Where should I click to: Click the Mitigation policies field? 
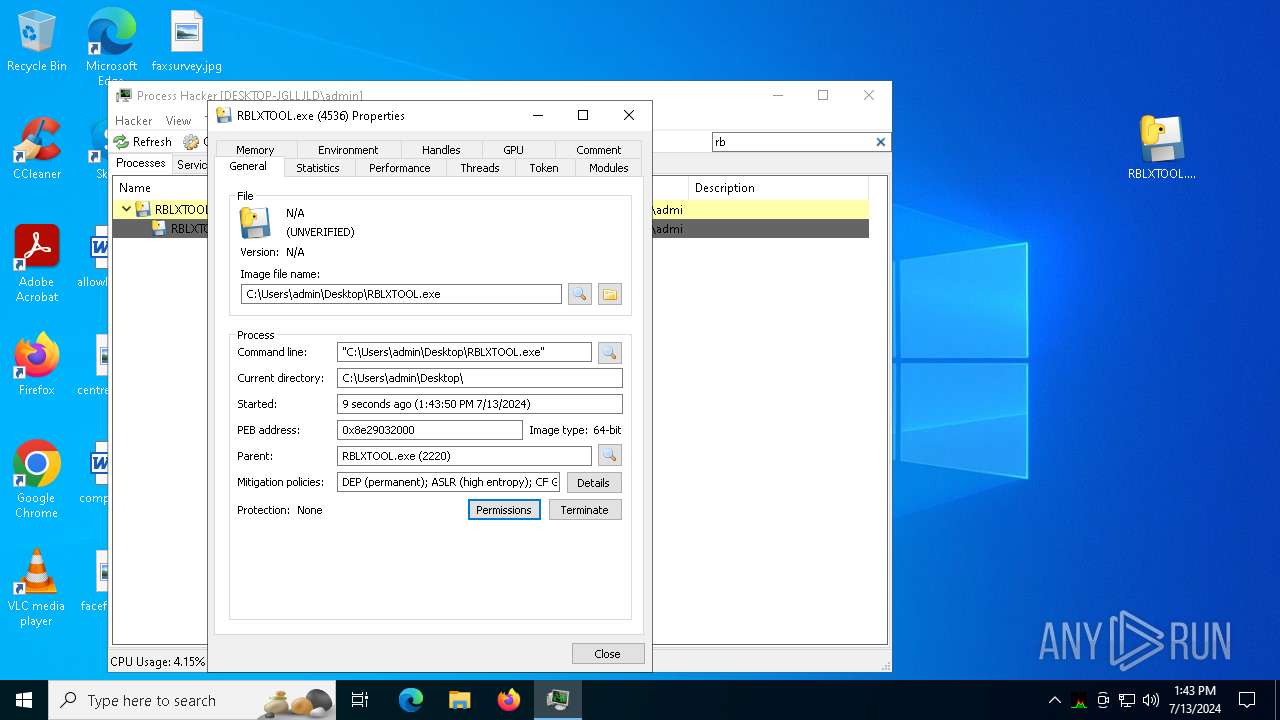(448, 482)
